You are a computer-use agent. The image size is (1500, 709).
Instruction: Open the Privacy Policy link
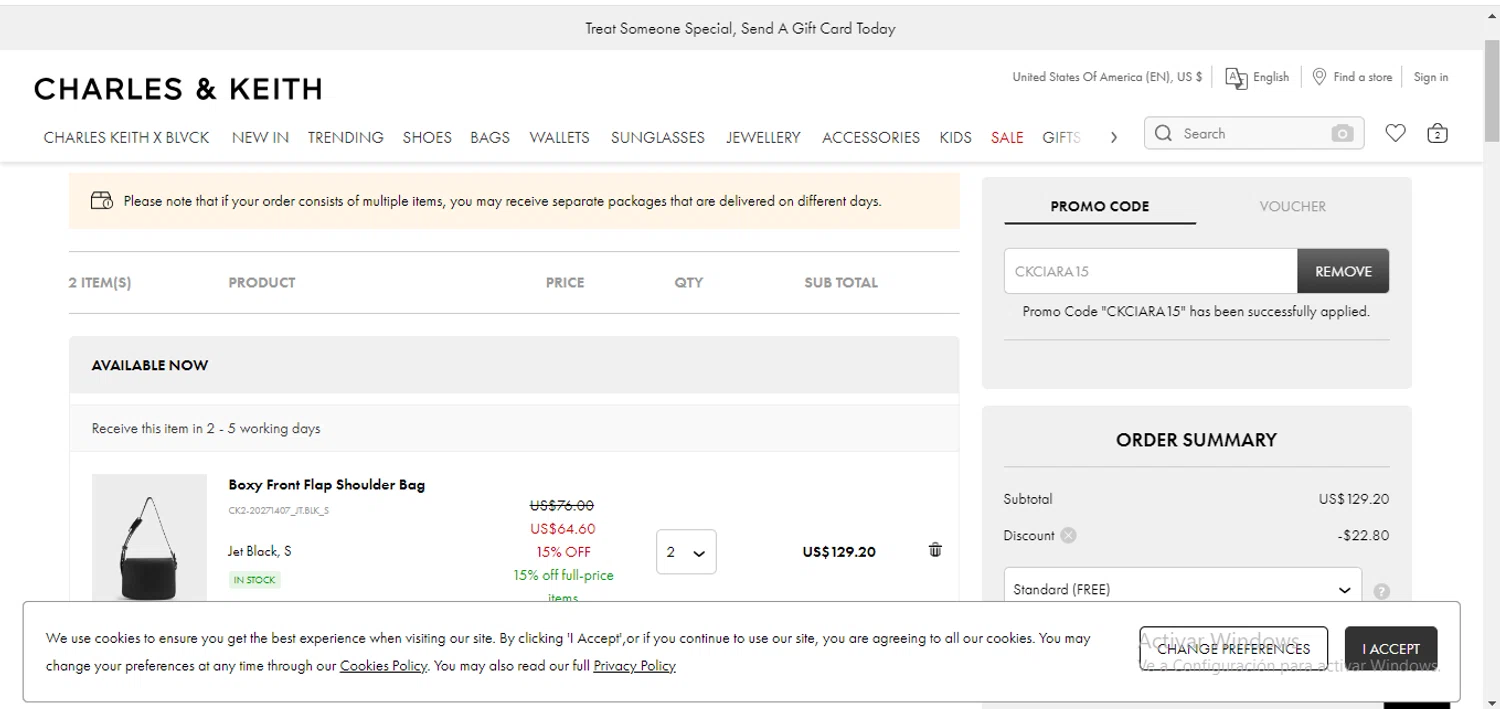click(x=634, y=666)
